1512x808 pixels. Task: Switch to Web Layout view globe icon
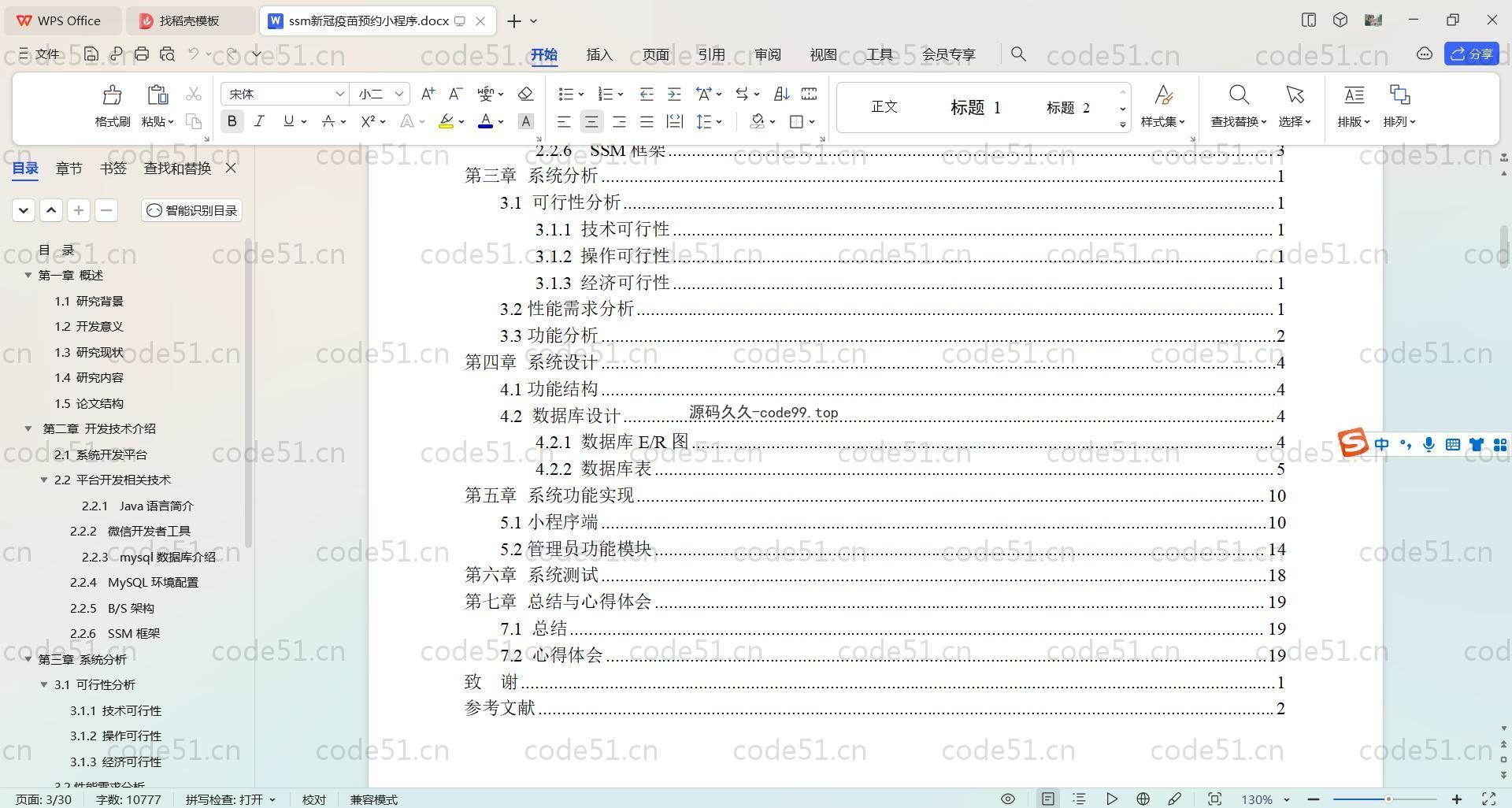click(1143, 799)
